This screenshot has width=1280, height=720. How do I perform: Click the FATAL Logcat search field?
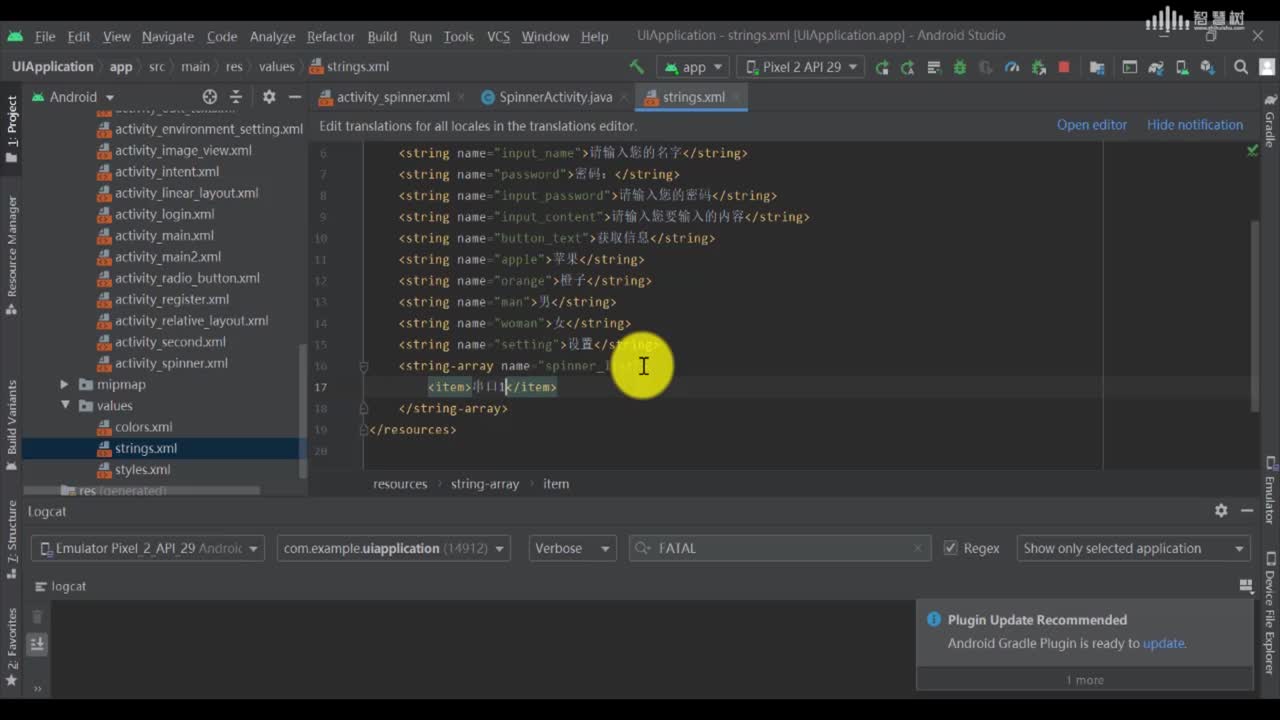(x=780, y=548)
